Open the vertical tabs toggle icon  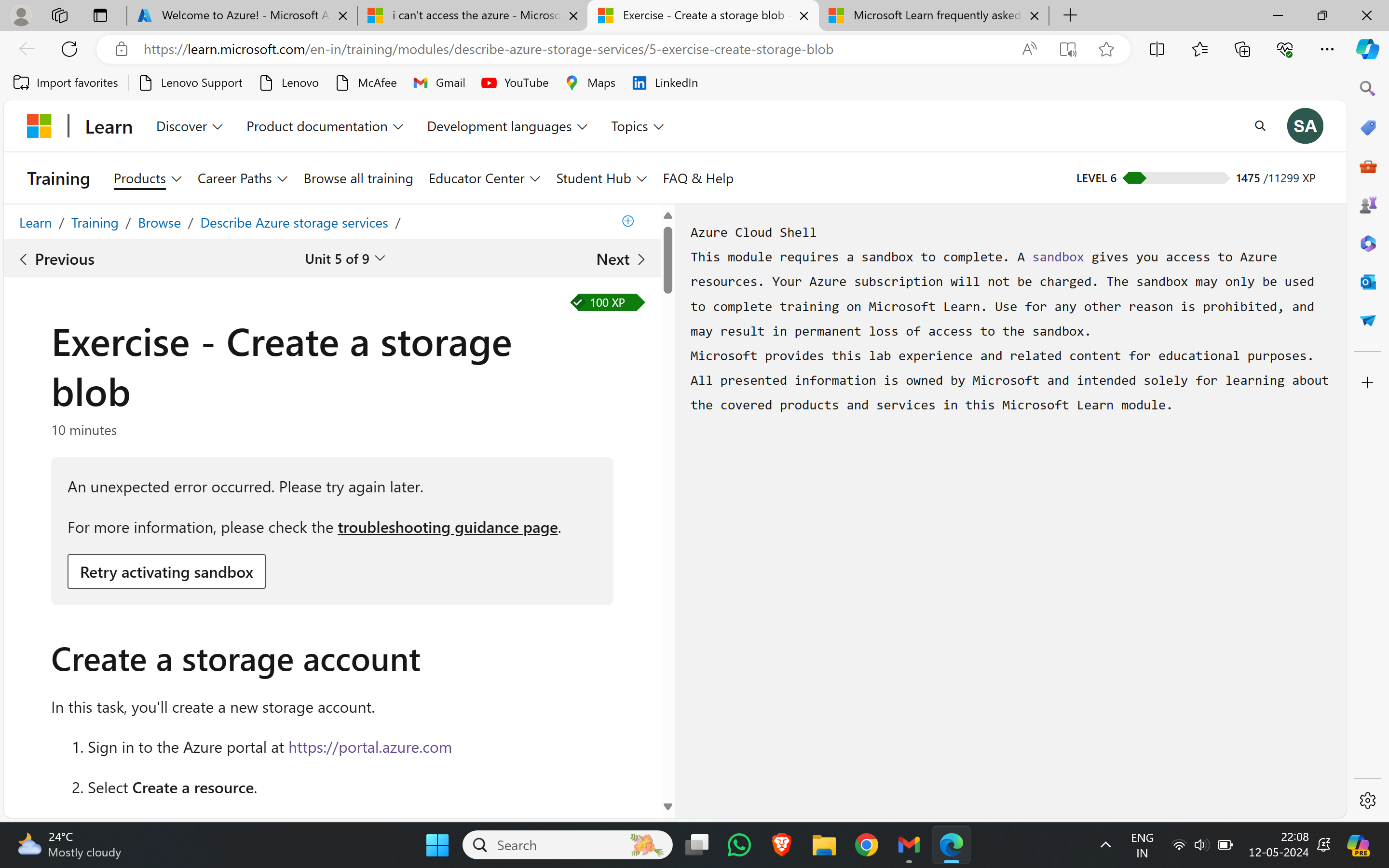click(x=100, y=15)
